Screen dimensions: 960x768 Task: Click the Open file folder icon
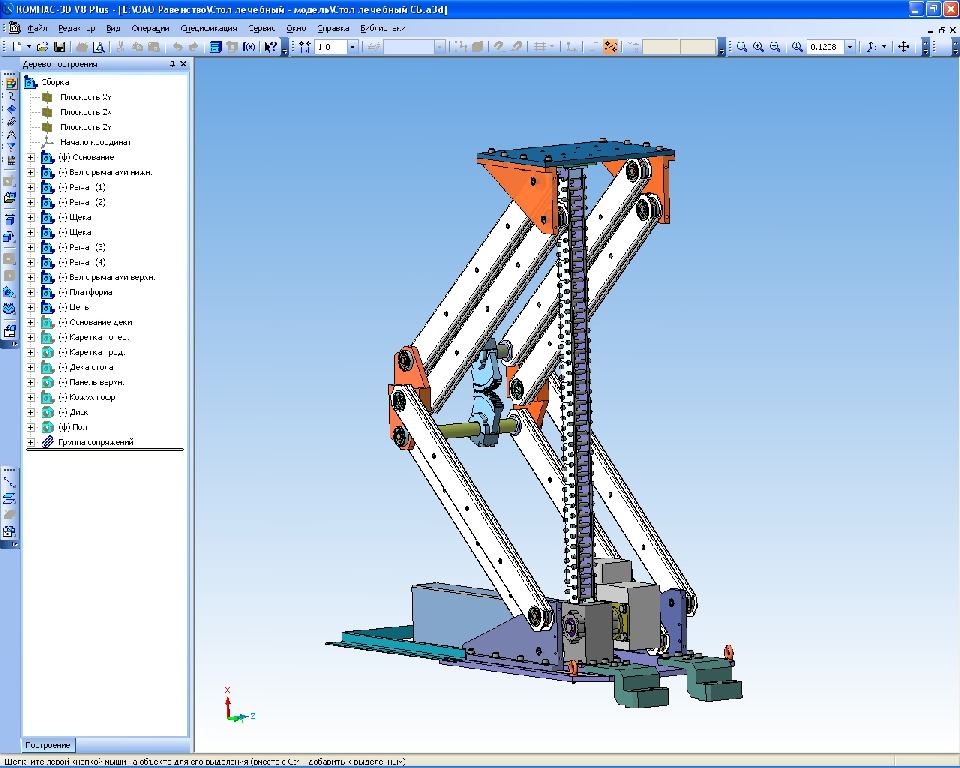pos(43,47)
